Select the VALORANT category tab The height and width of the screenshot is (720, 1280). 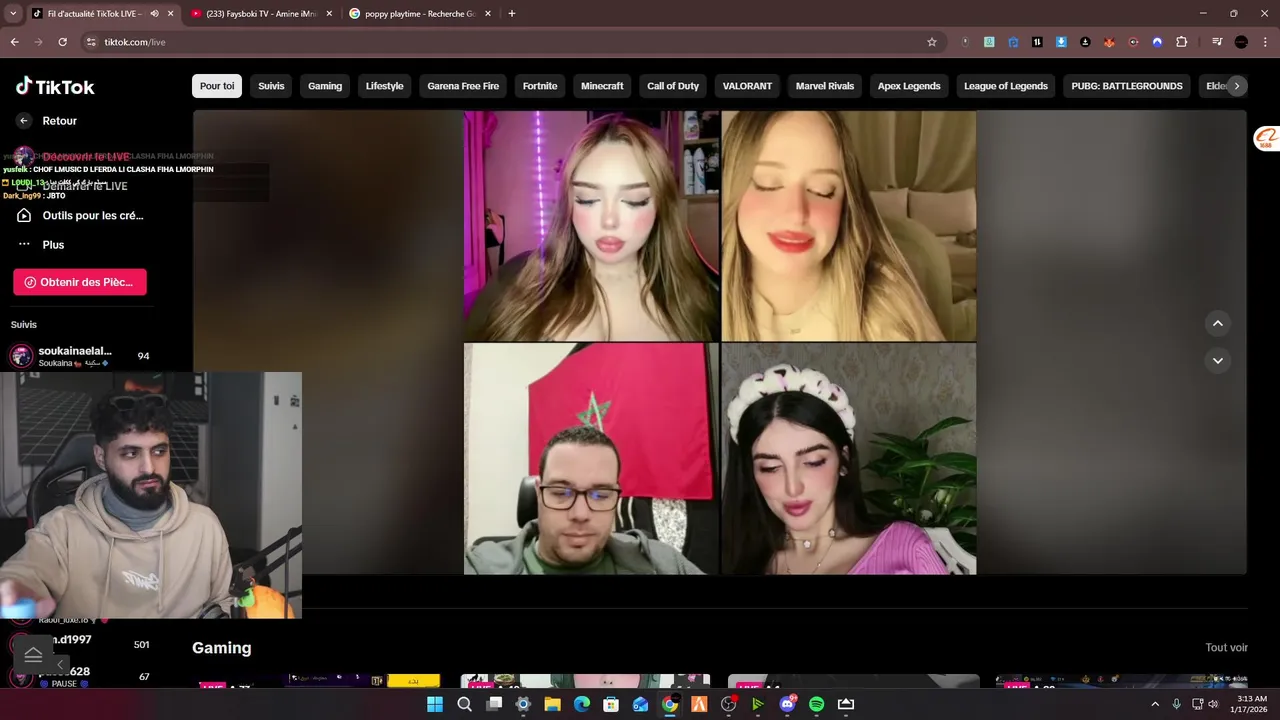pyautogui.click(x=747, y=86)
